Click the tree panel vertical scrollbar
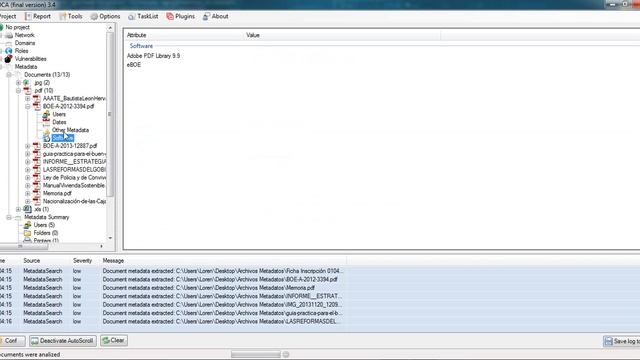The width and height of the screenshot is (640, 360). tap(110, 114)
